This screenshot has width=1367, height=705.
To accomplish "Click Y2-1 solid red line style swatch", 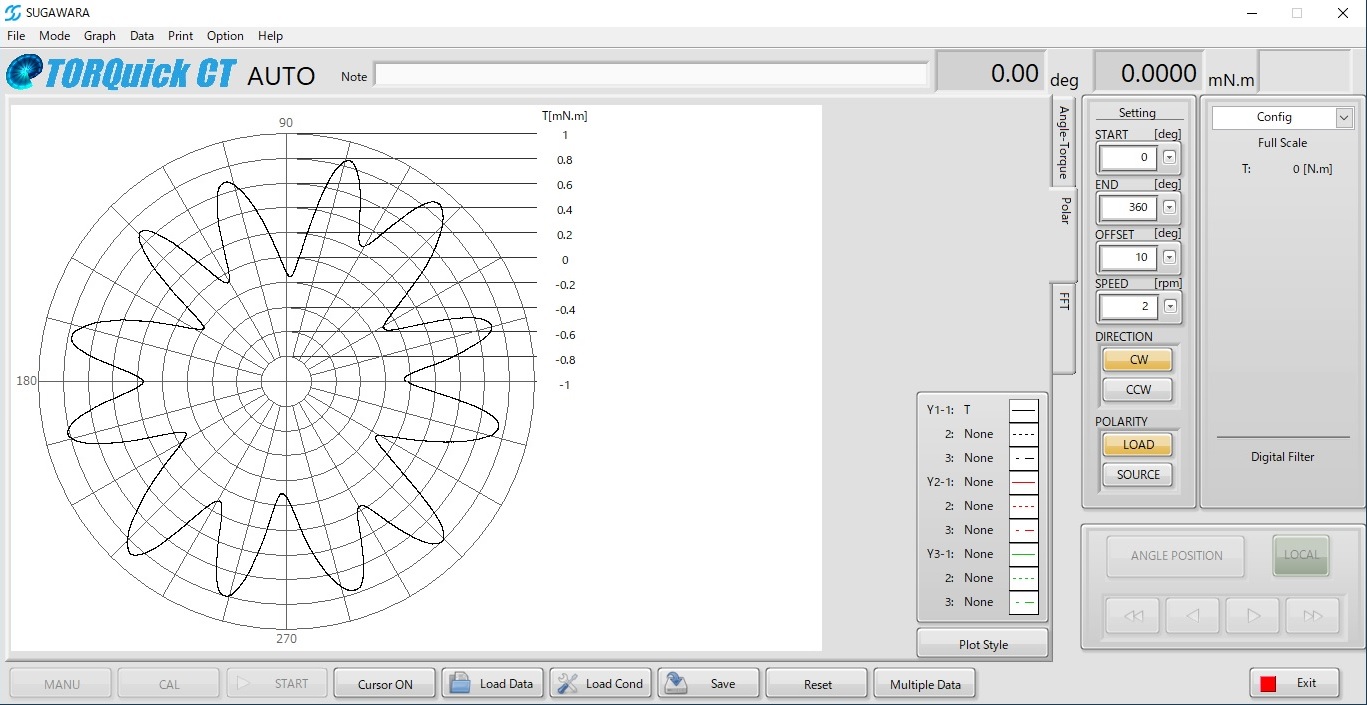I will (1023, 482).
